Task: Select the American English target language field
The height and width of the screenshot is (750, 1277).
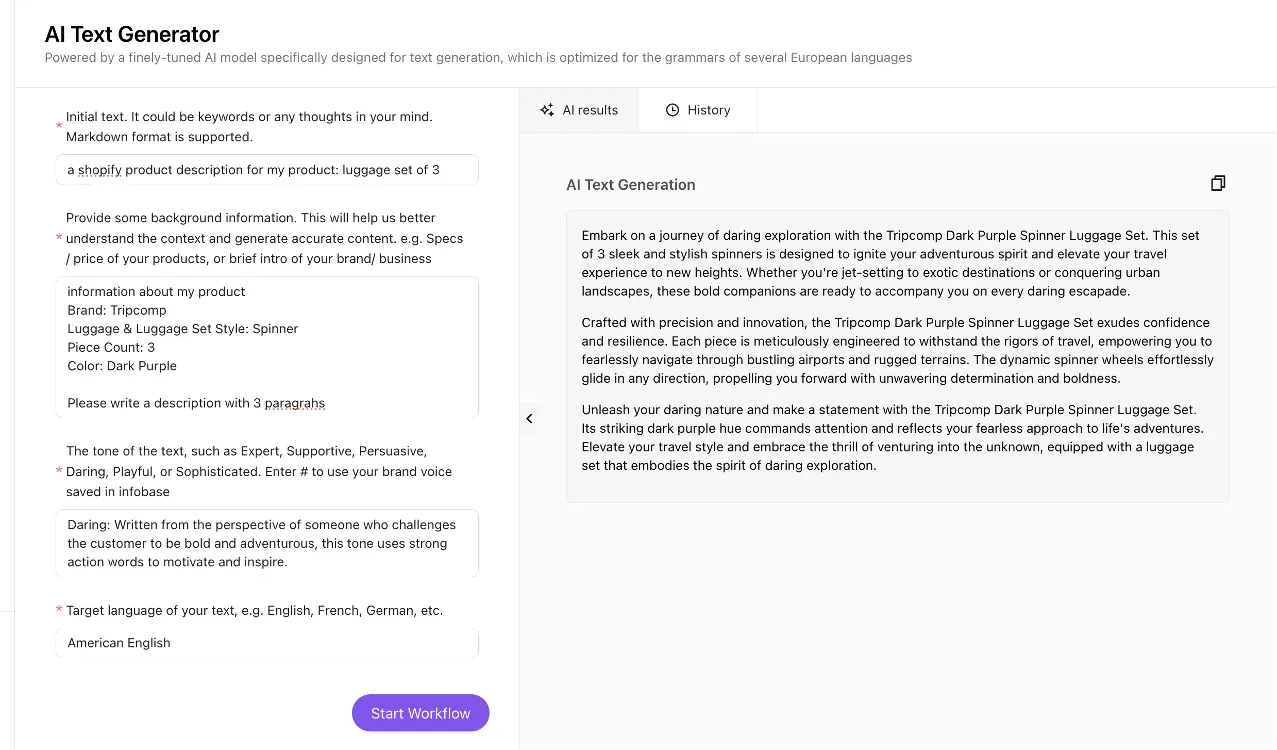Action: pos(267,643)
